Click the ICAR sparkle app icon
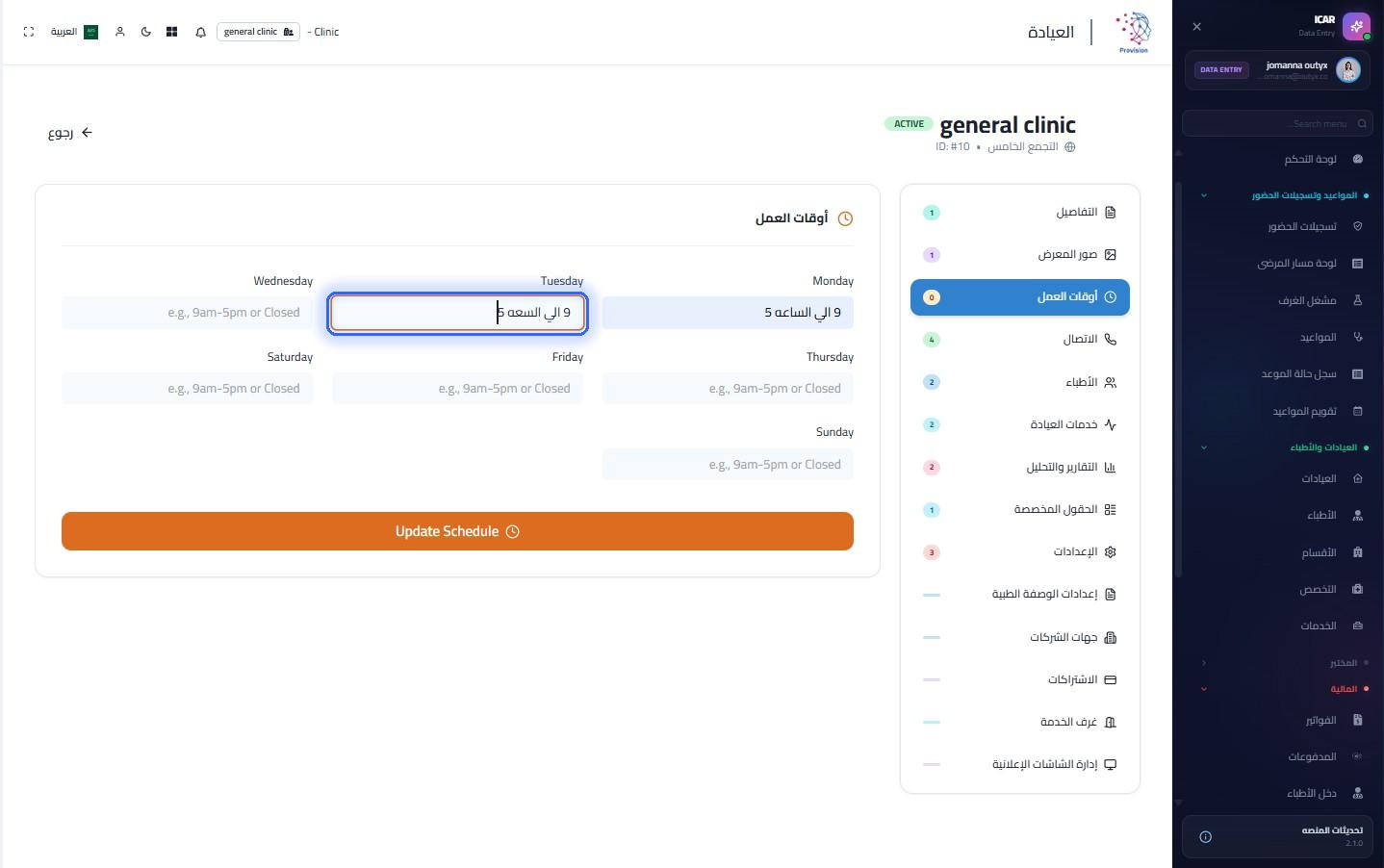Screen dimensions: 1384x868 [x=1356, y=26]
